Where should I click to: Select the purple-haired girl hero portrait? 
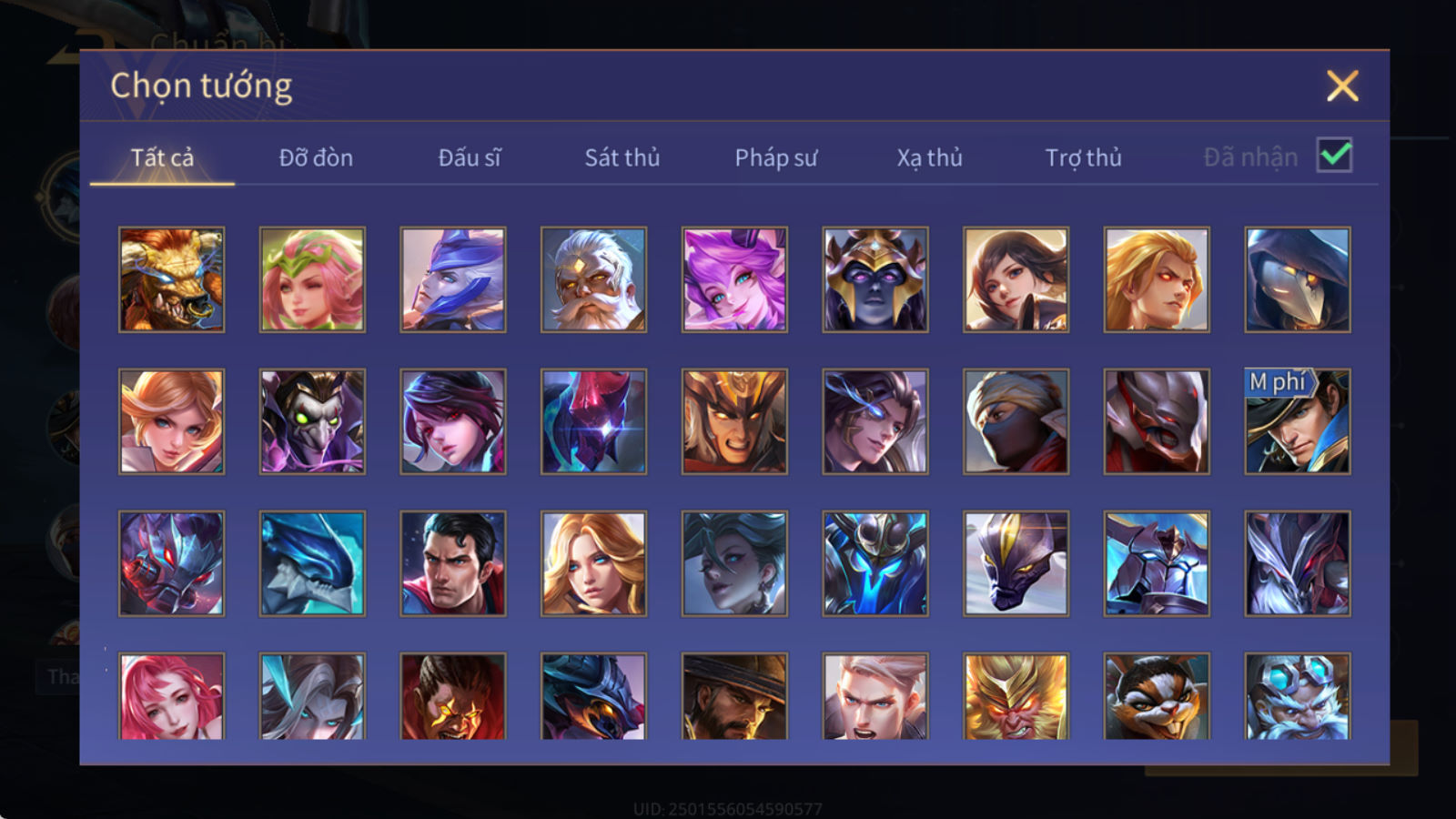[x=734, y=279]
